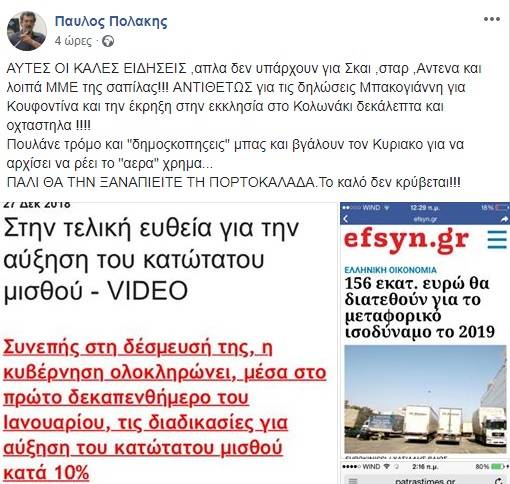Open the 4 ώρες post timestamp
Screen dimensions: 510x484
click(73, 41)
